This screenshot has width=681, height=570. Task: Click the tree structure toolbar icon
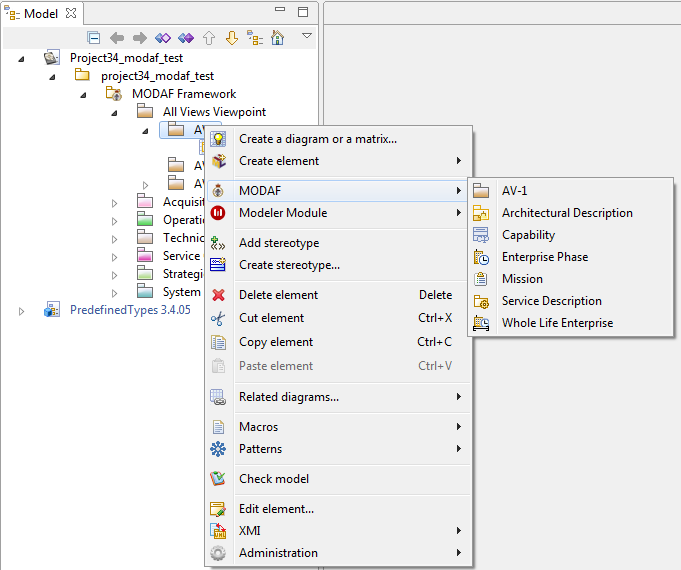255,38
